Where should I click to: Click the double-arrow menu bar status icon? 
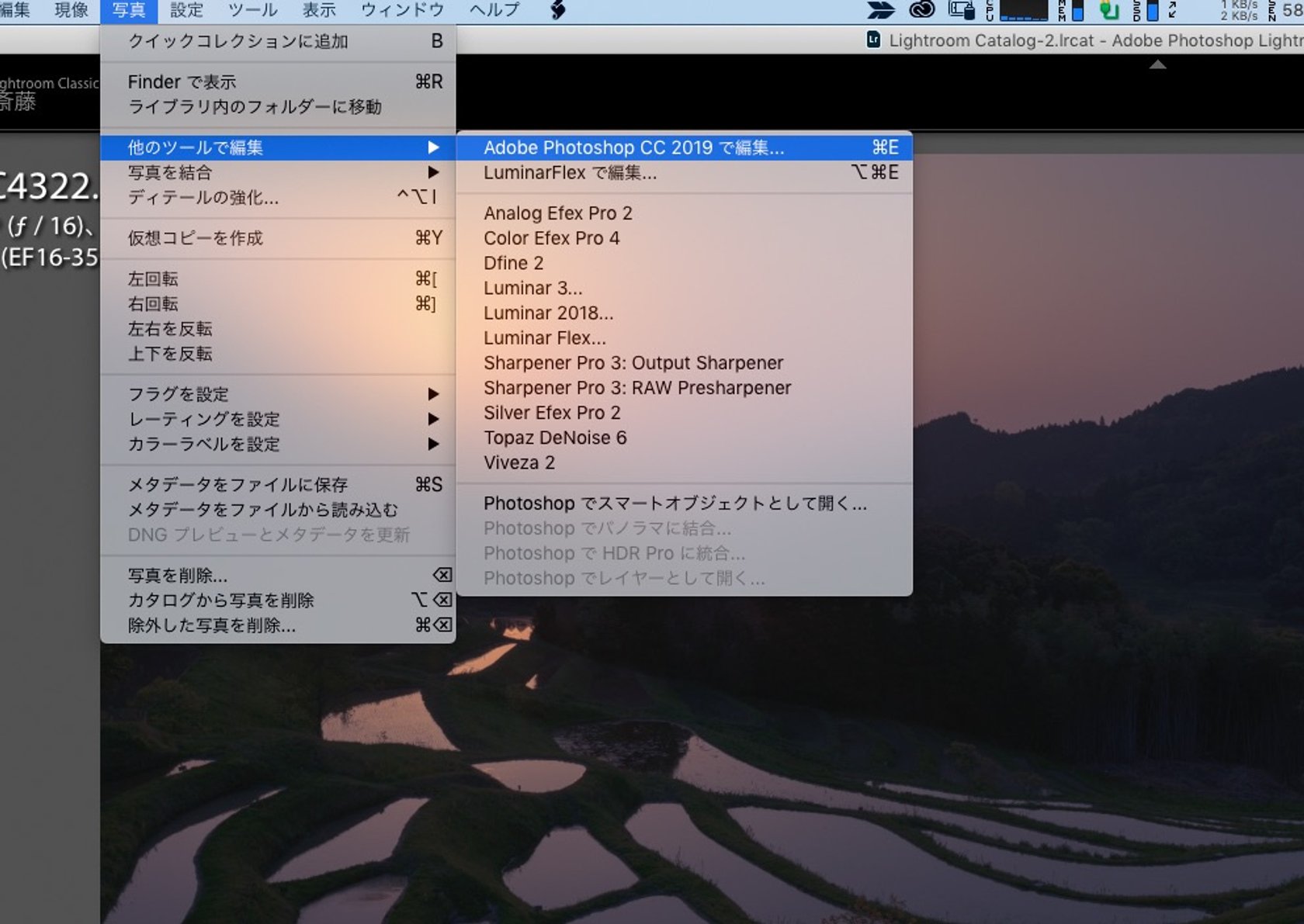[x=880, y=10]
